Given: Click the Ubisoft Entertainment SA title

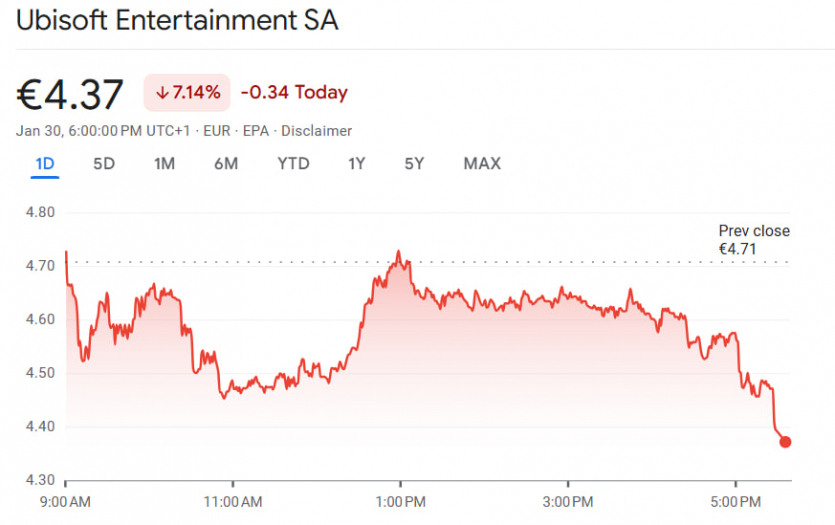Looking at the screenshot, I should tap(178, 21).
